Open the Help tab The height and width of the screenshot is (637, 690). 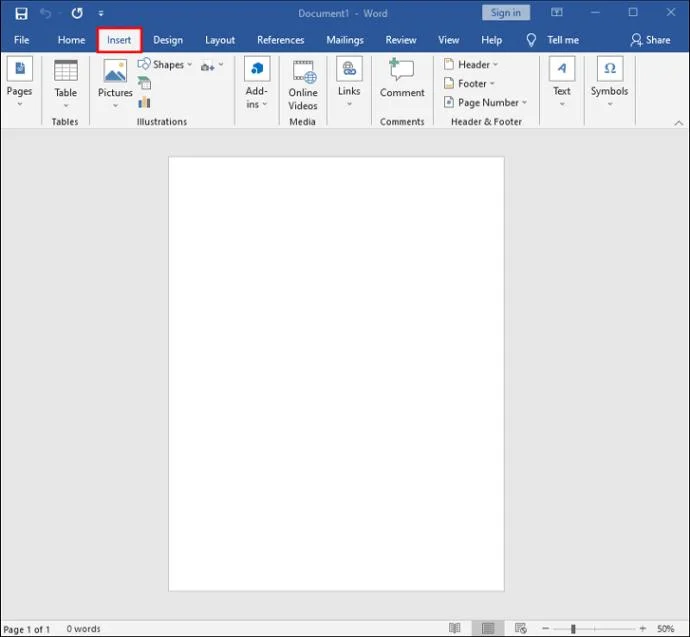point(491,40)
